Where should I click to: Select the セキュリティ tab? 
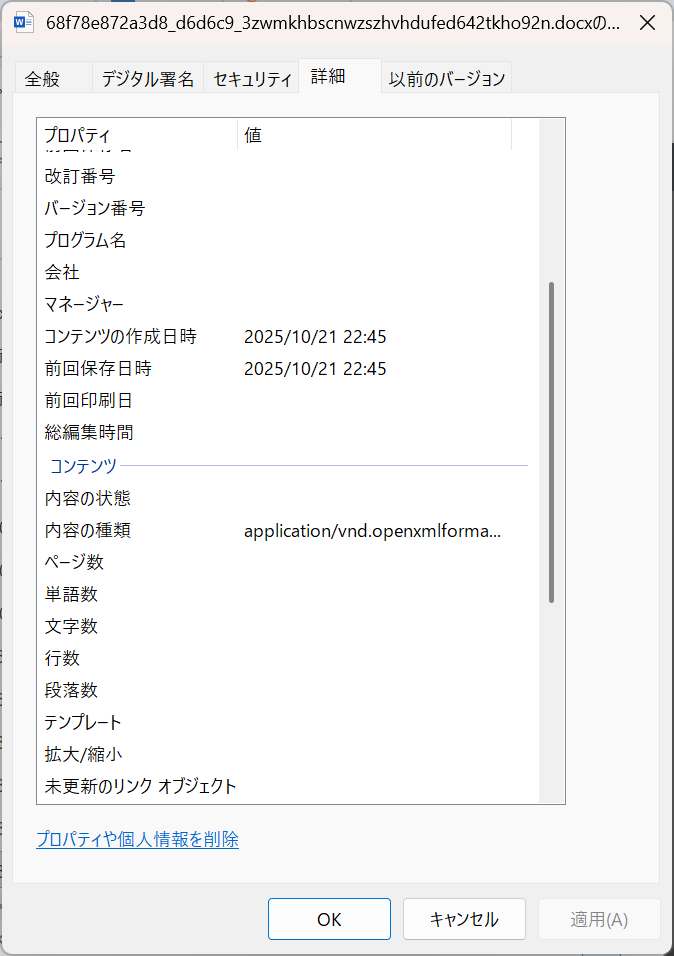(x=252, y=79)
